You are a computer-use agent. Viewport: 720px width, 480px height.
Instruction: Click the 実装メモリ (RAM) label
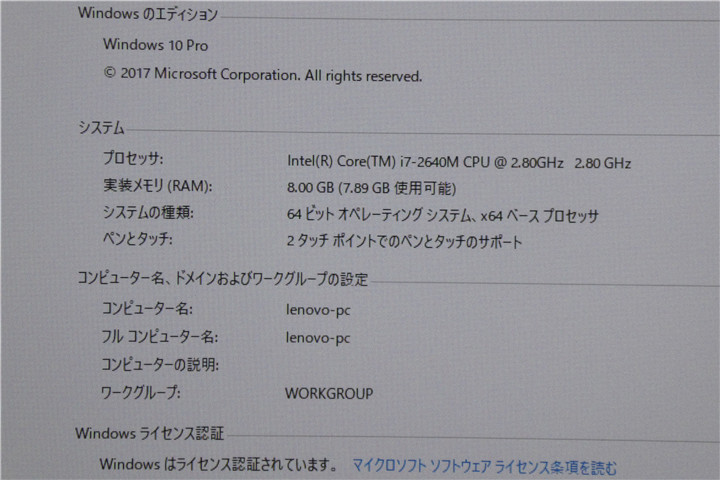click(x=157, y=186)
